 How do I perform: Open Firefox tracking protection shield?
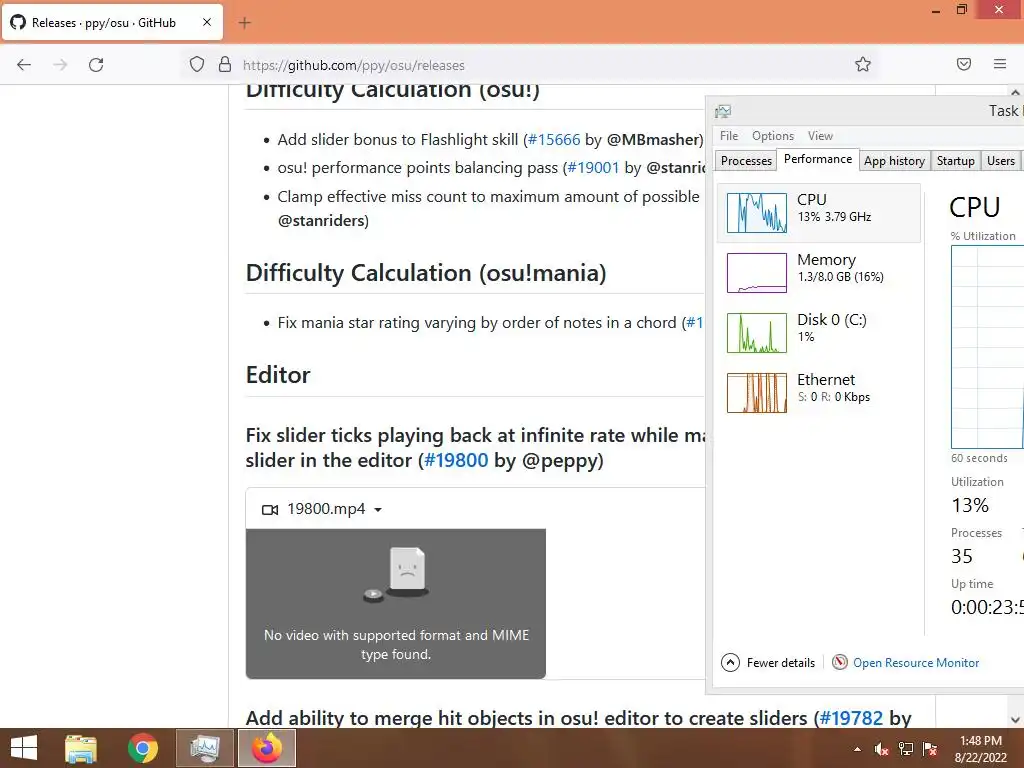[x=197, y=64]
